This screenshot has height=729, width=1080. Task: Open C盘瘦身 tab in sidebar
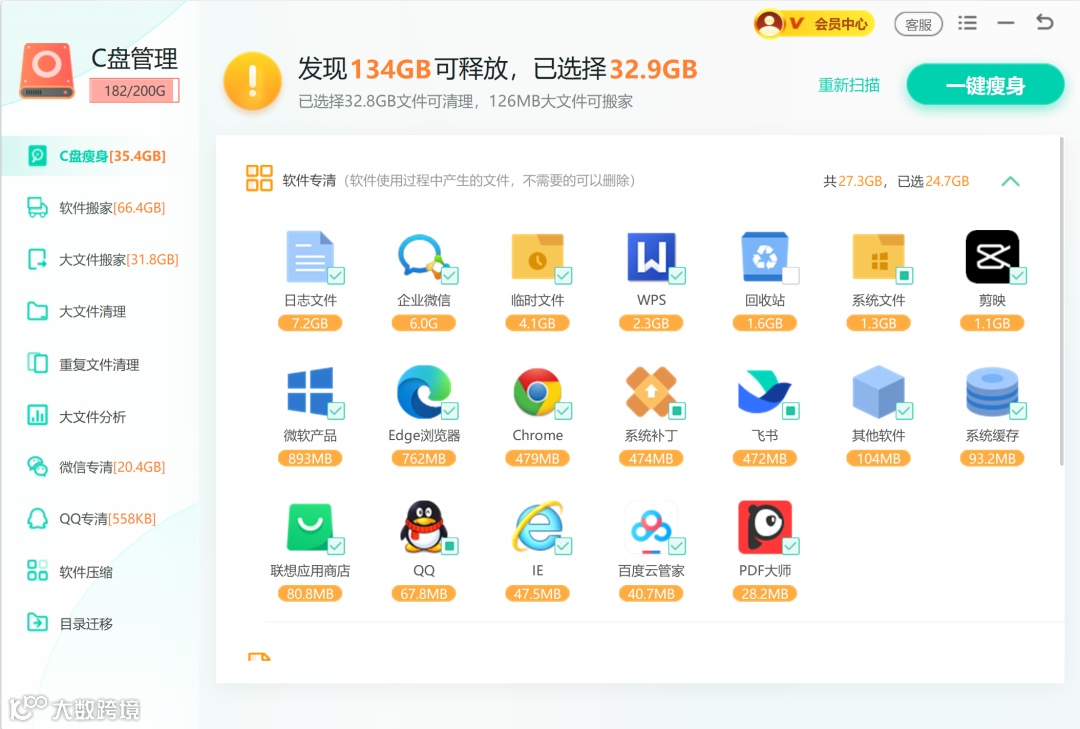100,156
